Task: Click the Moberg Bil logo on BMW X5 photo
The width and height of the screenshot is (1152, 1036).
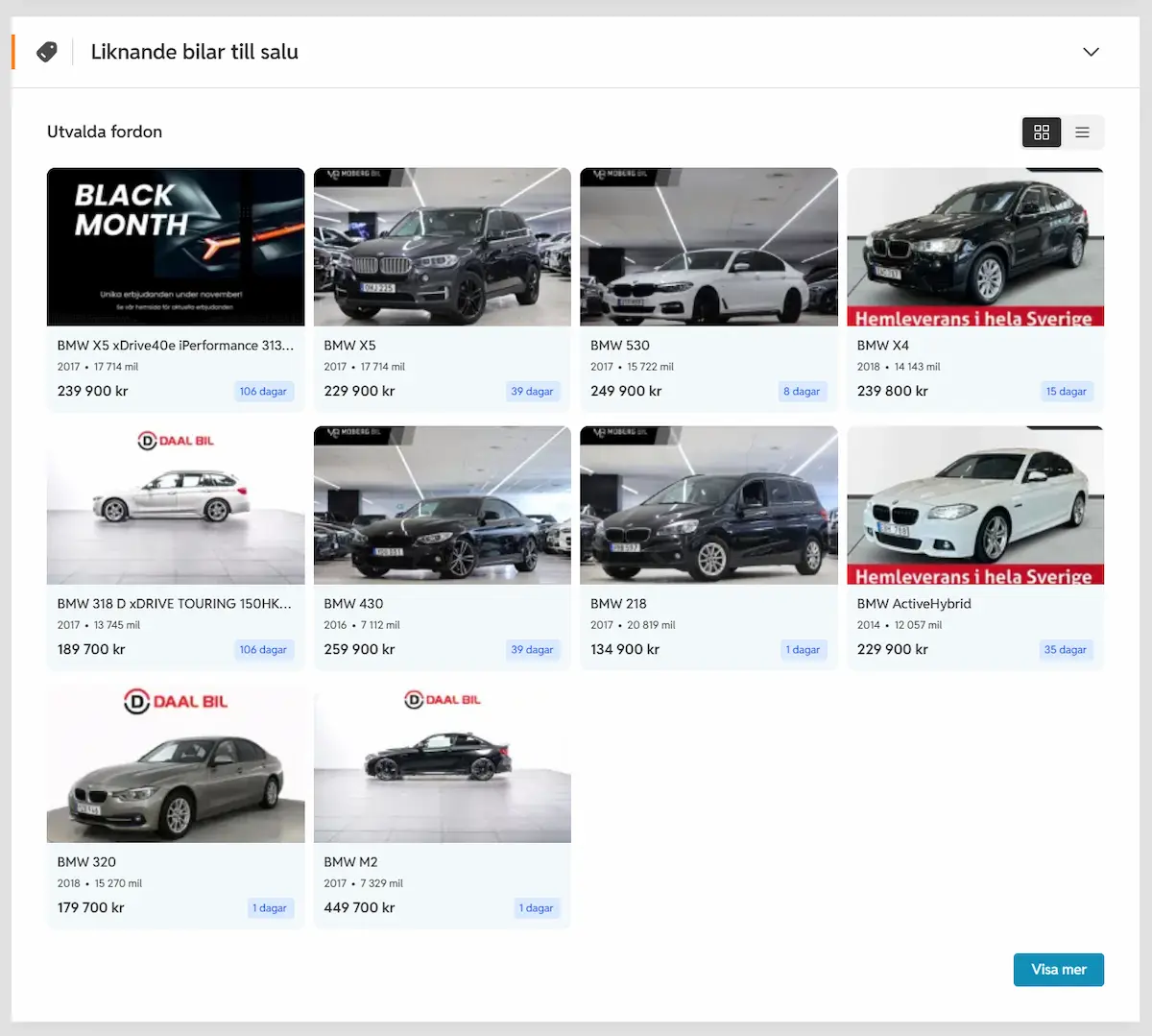Action: 354,175
